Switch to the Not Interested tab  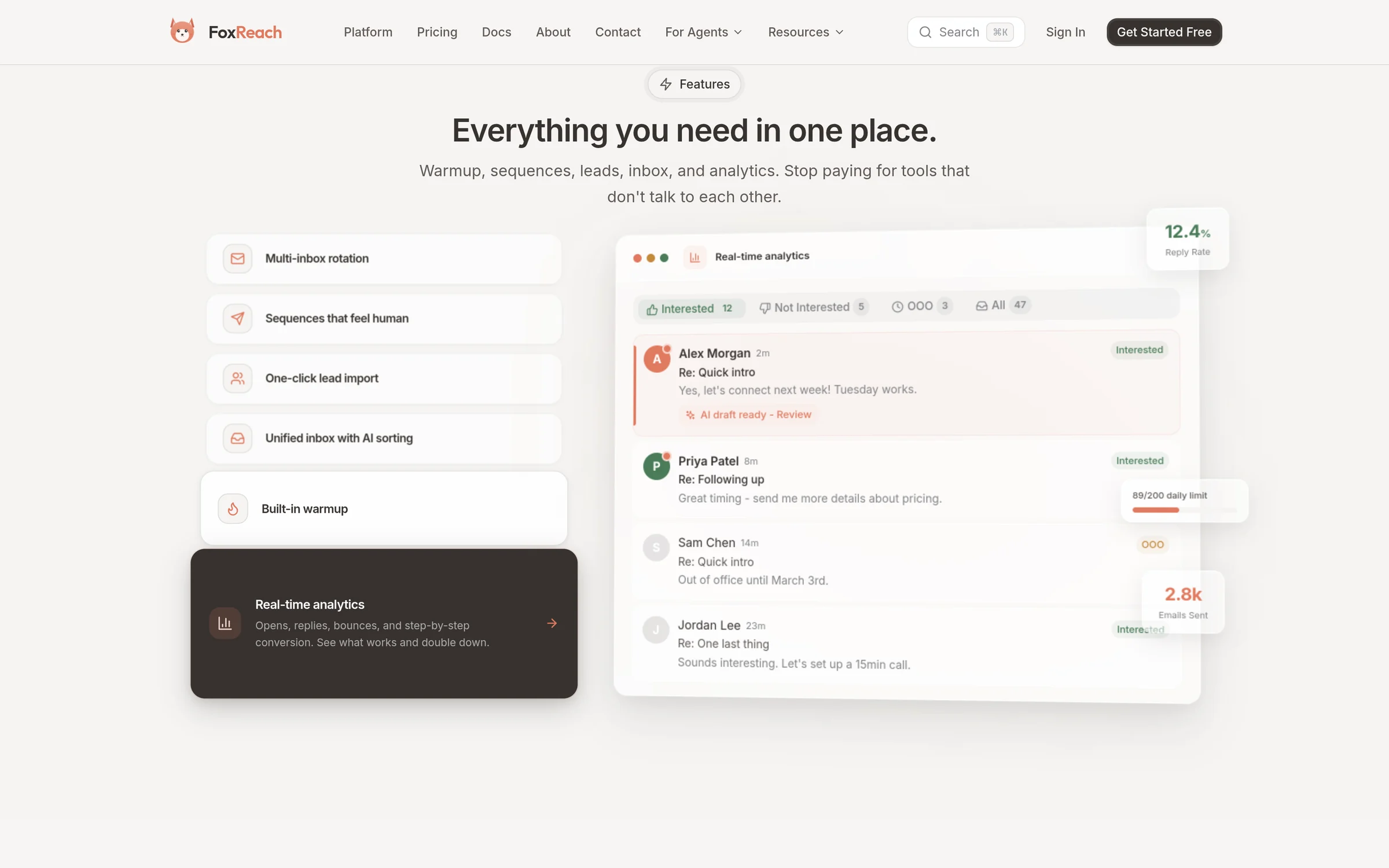click(814, 307)
